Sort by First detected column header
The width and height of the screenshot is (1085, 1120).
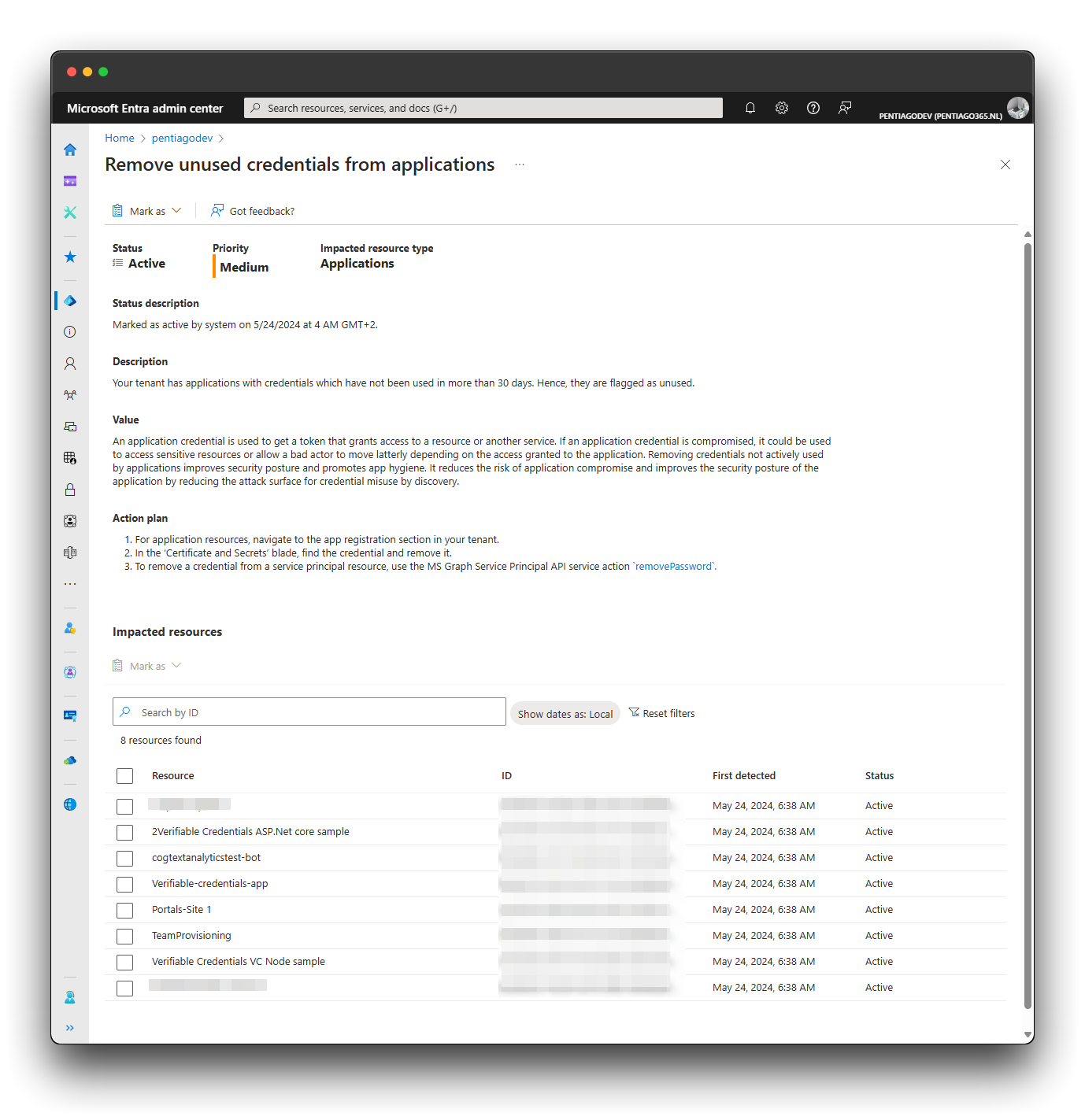(744, 776)
